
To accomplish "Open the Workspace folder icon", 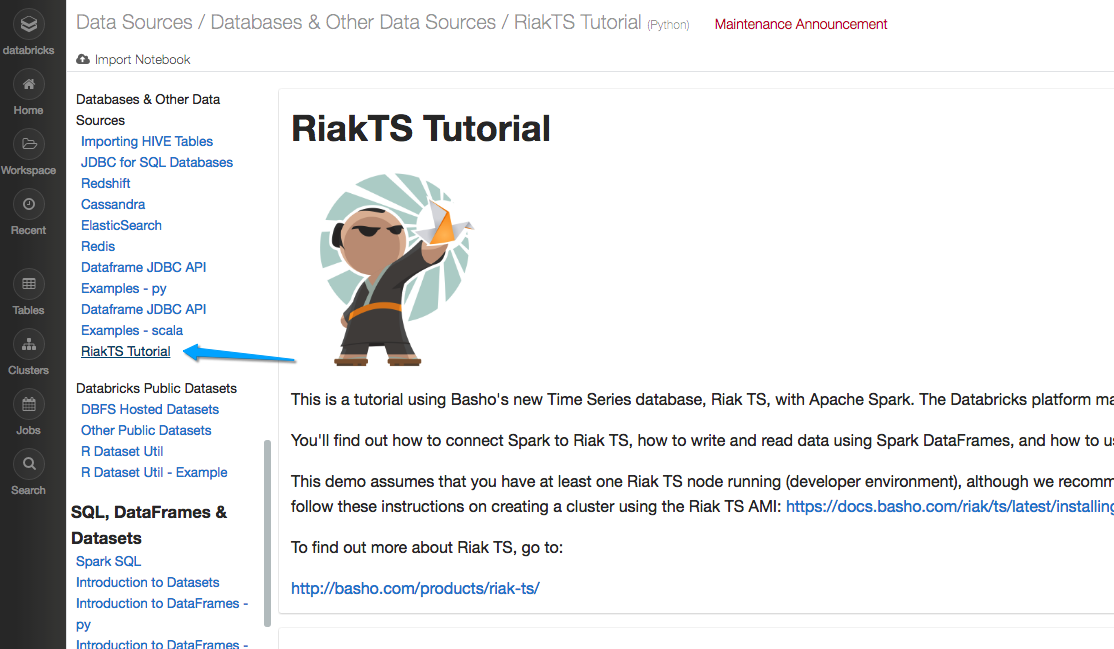I will point(28,145).
